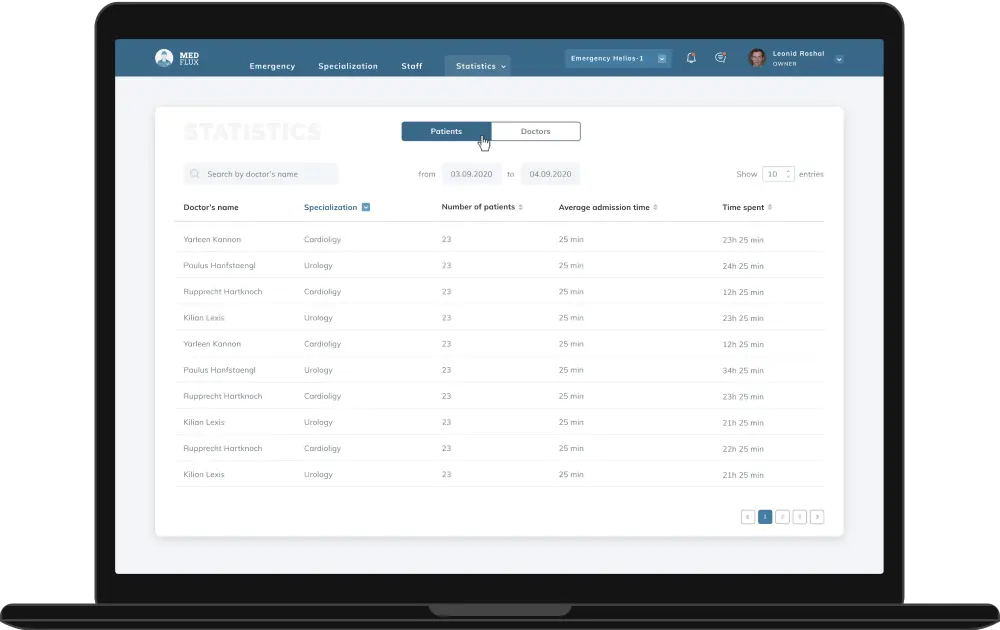Click the last-page pagination arrow
The image size is (1000, 630).
click(x=817, y=516)
